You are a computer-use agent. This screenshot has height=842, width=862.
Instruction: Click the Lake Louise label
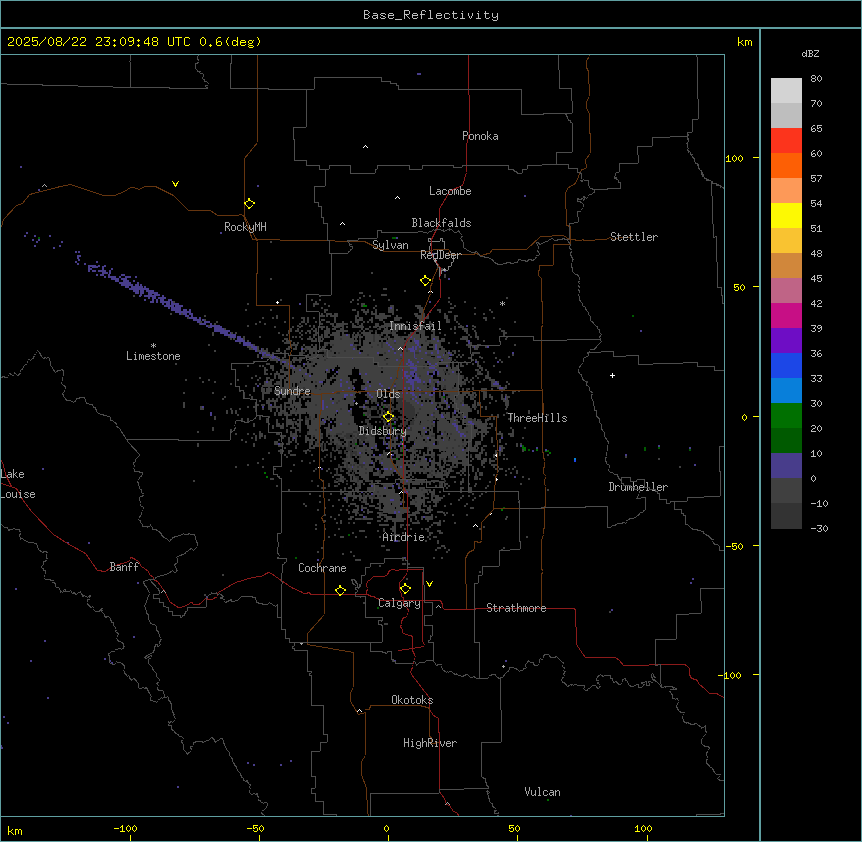[18, 484]
